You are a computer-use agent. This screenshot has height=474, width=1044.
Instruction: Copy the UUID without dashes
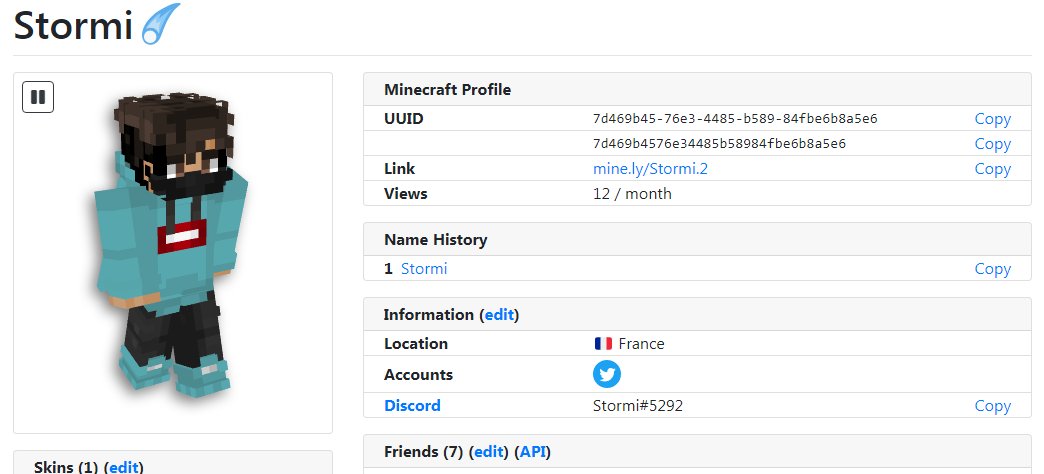pyautogui.click(x=992, y=144)
